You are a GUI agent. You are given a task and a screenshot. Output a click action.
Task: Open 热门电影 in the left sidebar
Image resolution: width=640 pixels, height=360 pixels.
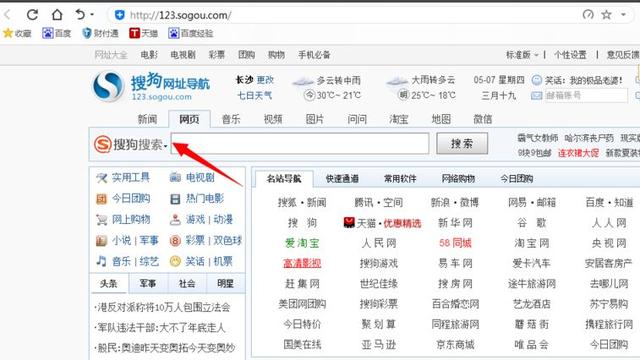[197, 199]
